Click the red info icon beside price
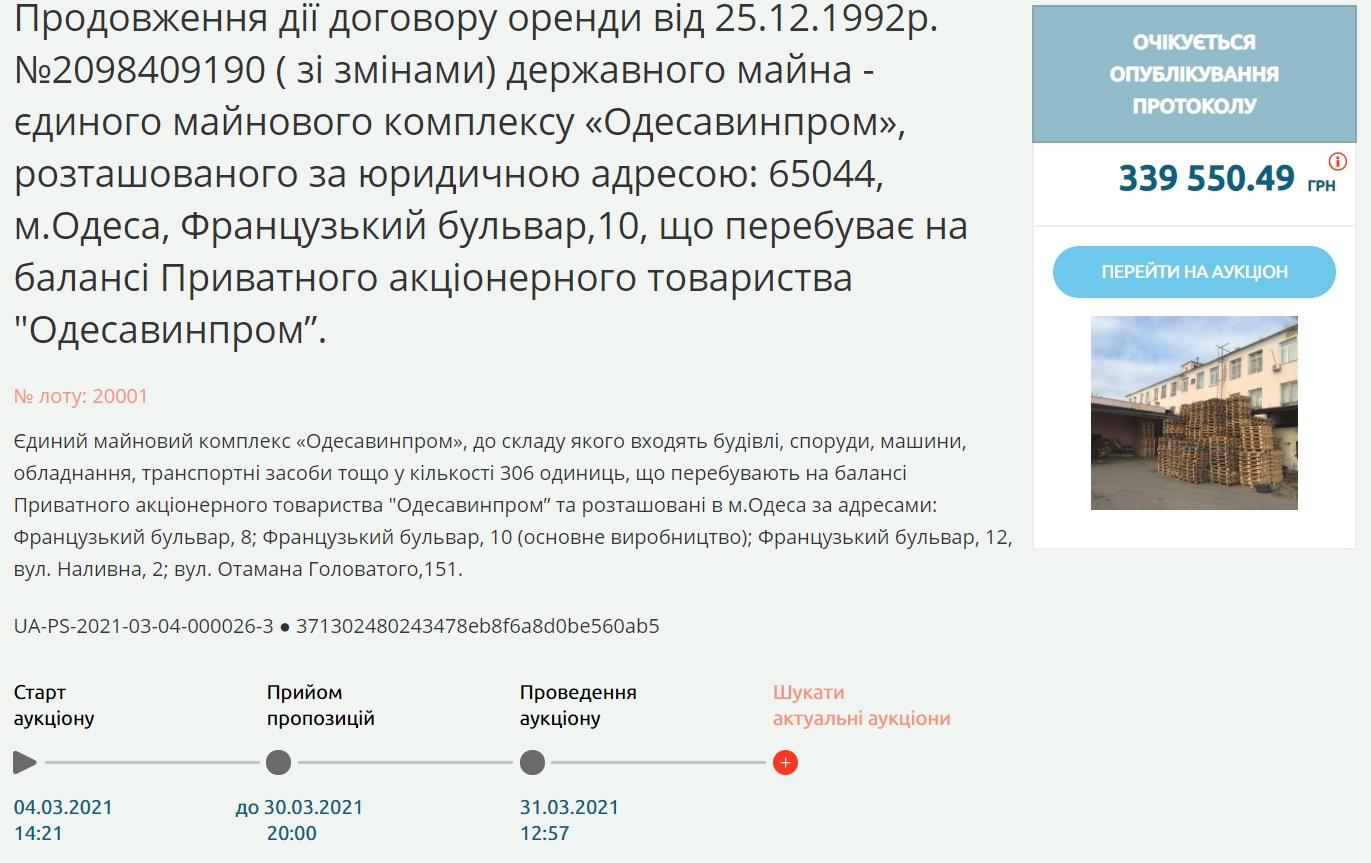 click(x=1337, y=162)
